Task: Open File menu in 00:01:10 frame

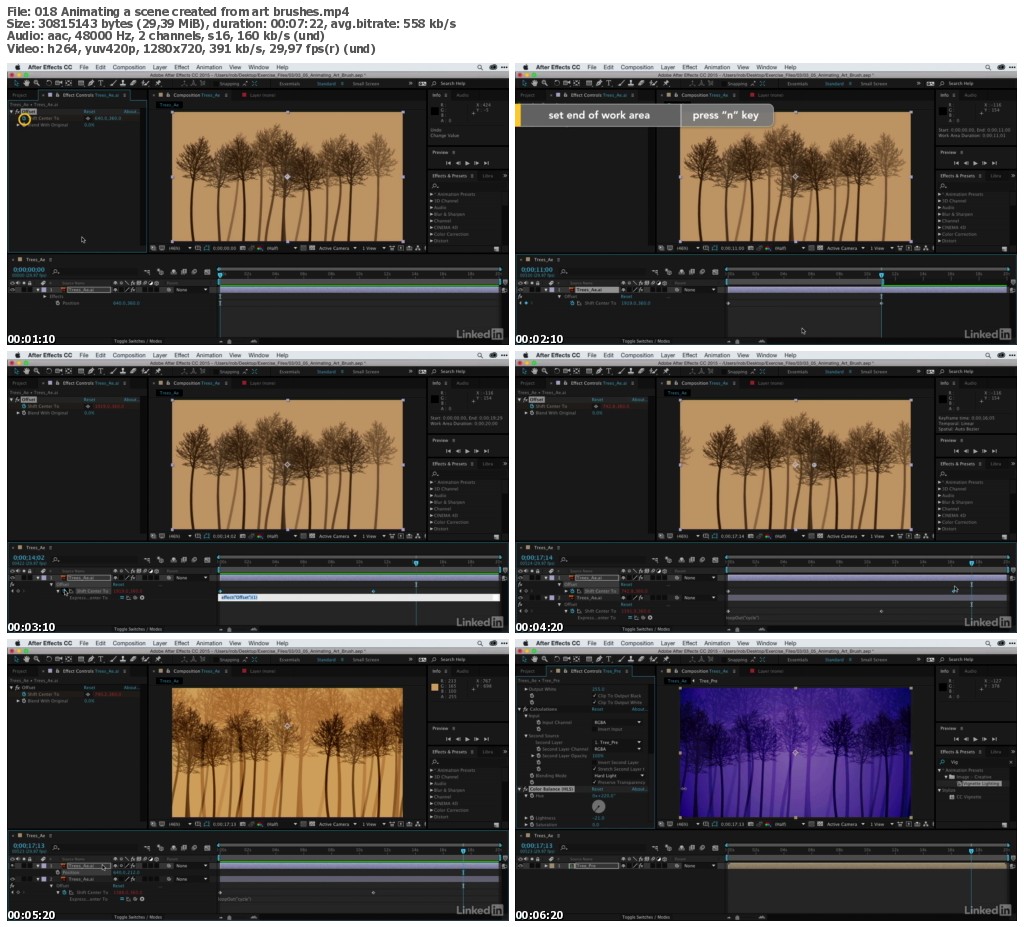Action: point(84,67)
